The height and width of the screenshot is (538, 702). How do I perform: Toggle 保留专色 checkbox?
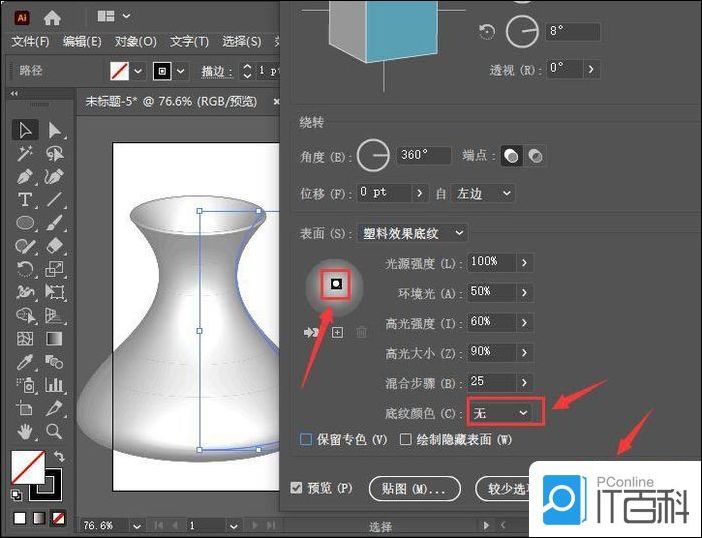tap(306, 439)
